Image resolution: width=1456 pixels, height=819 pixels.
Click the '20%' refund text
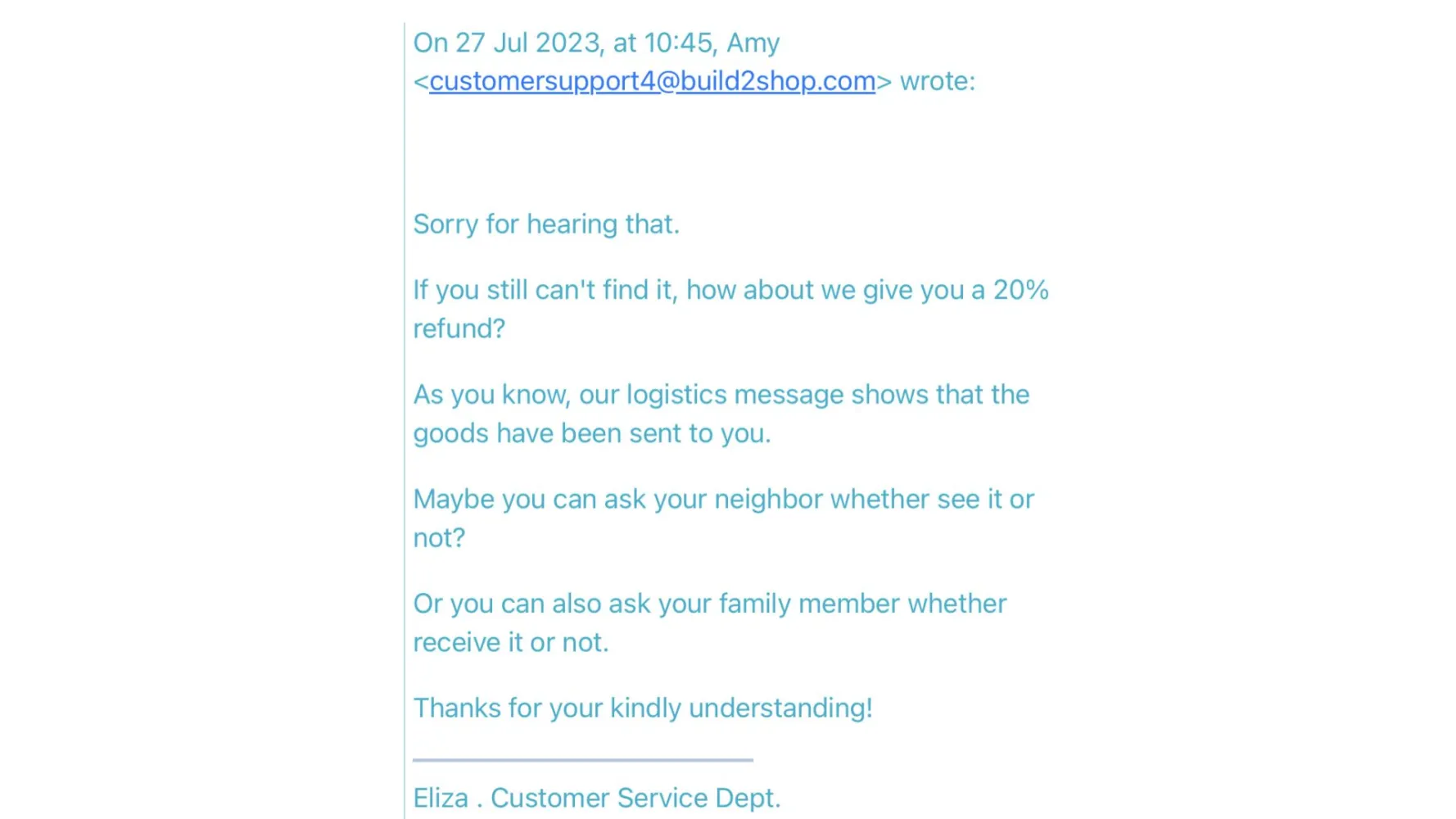coord(1020,289)
